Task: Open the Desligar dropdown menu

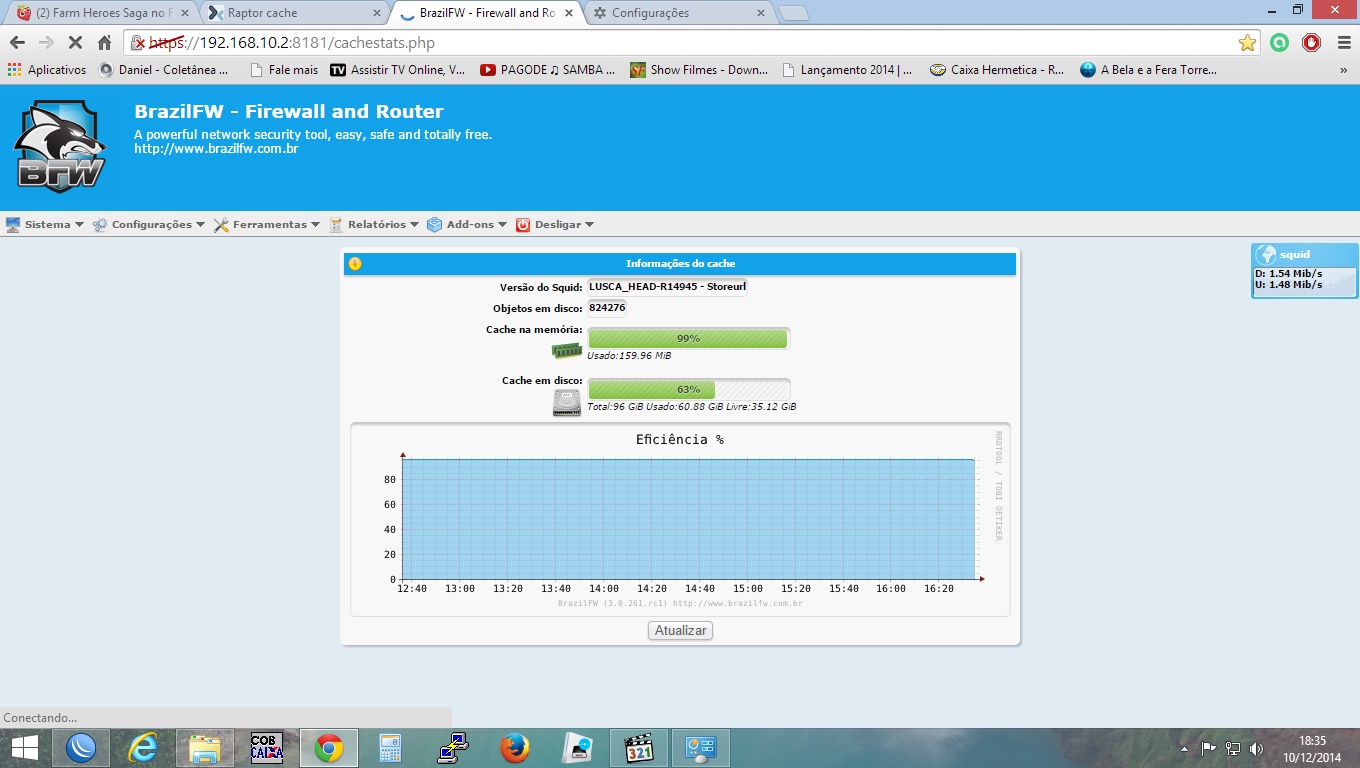Action: (x=555, y=225)
